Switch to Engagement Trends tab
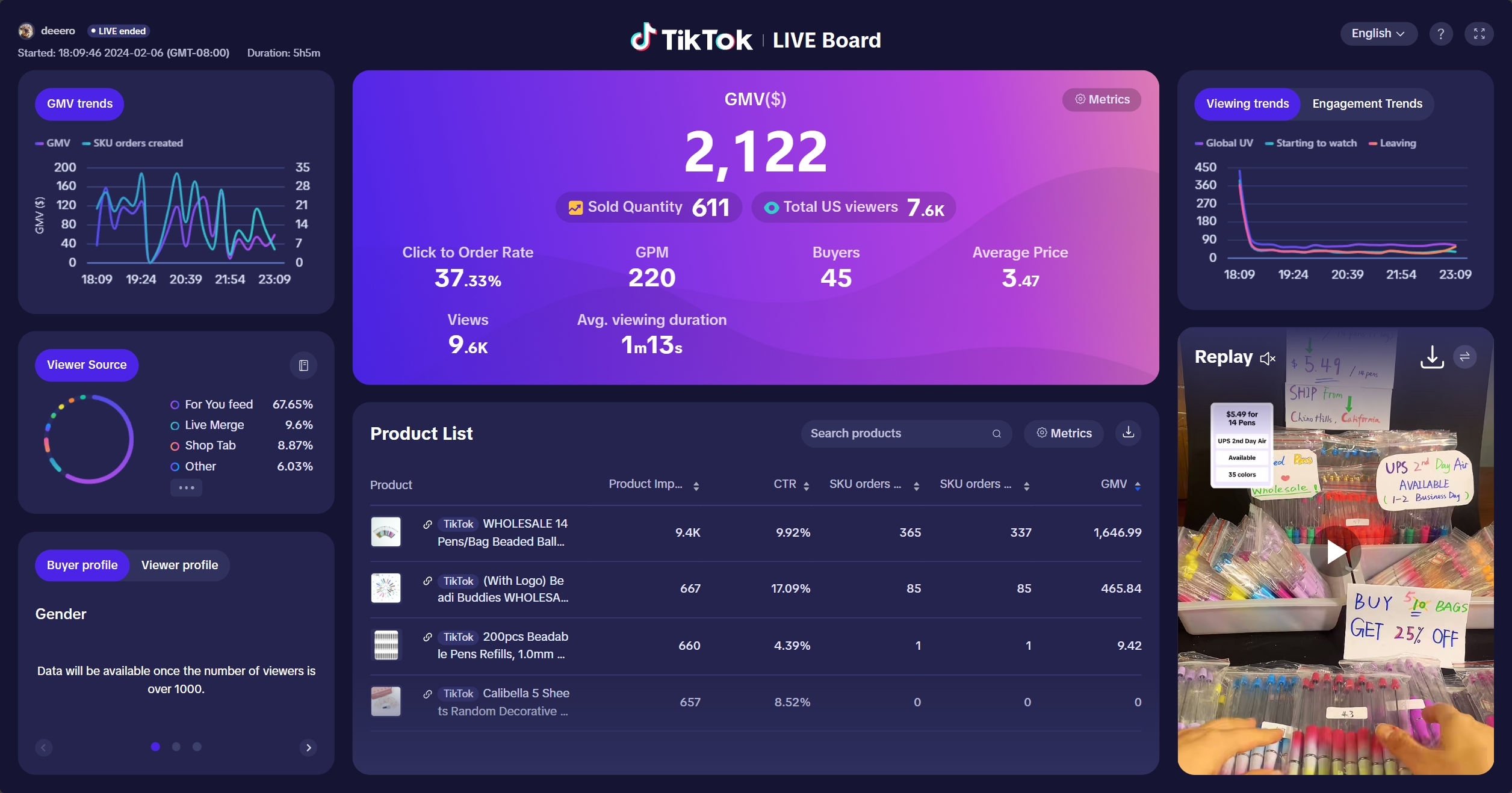The height and width of the screenshot is (793, 1512). tap(1367, 104)
